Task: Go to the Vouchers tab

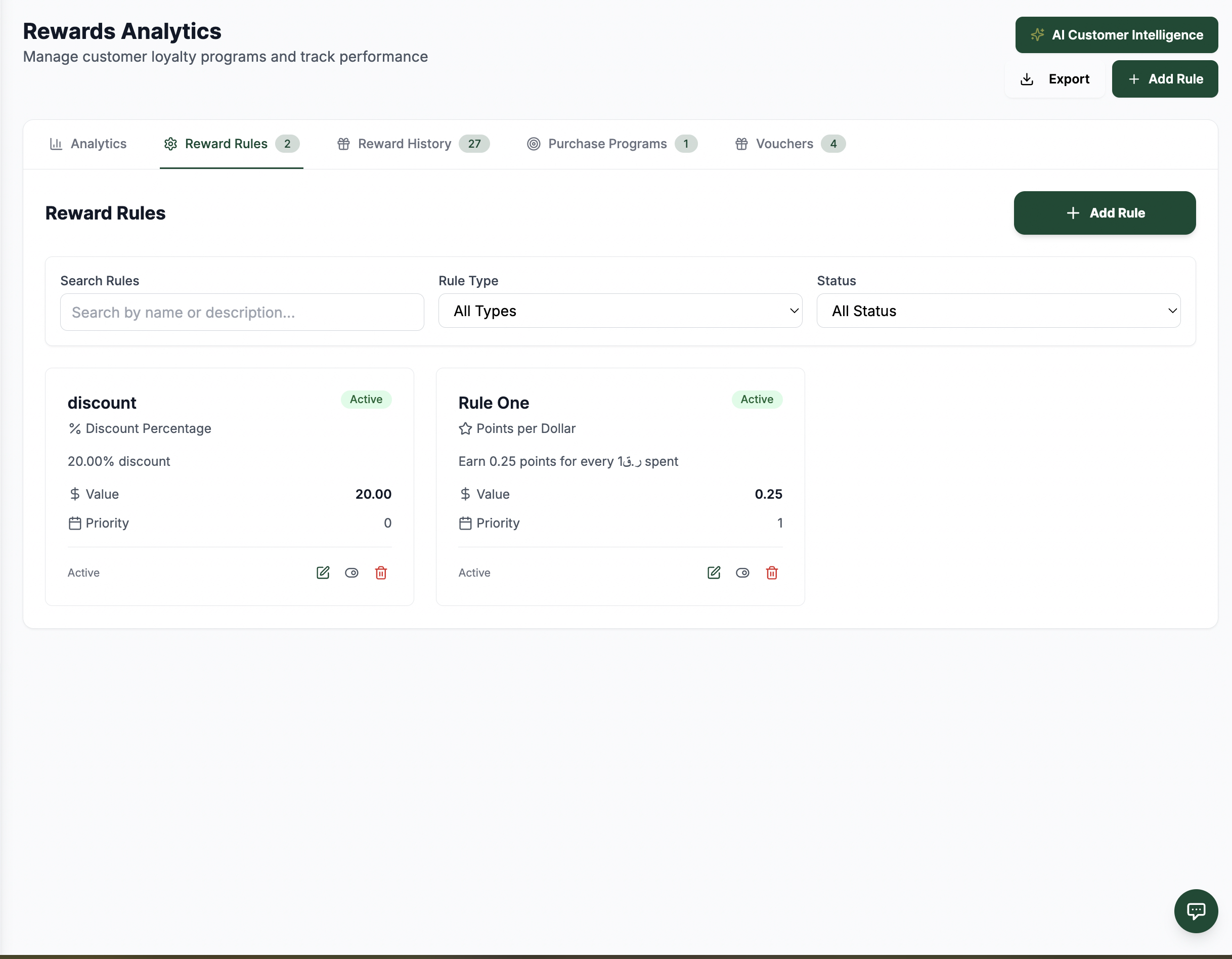Action: tap(790, 144)
